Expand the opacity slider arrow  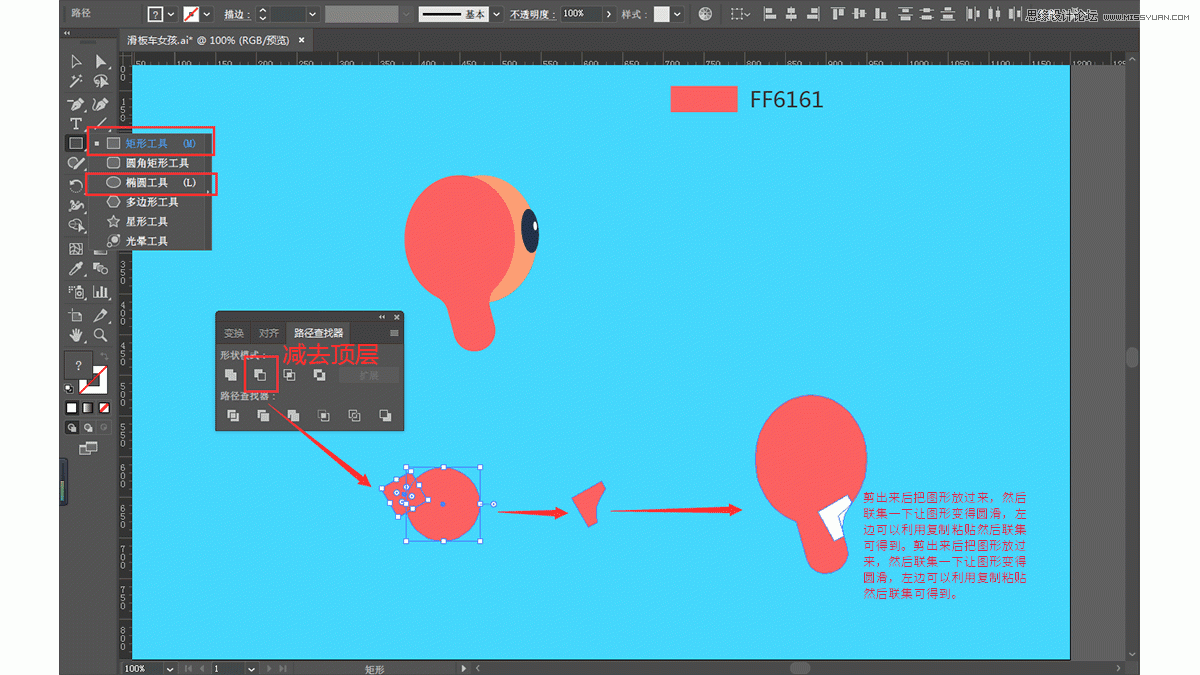click(609, 14)
